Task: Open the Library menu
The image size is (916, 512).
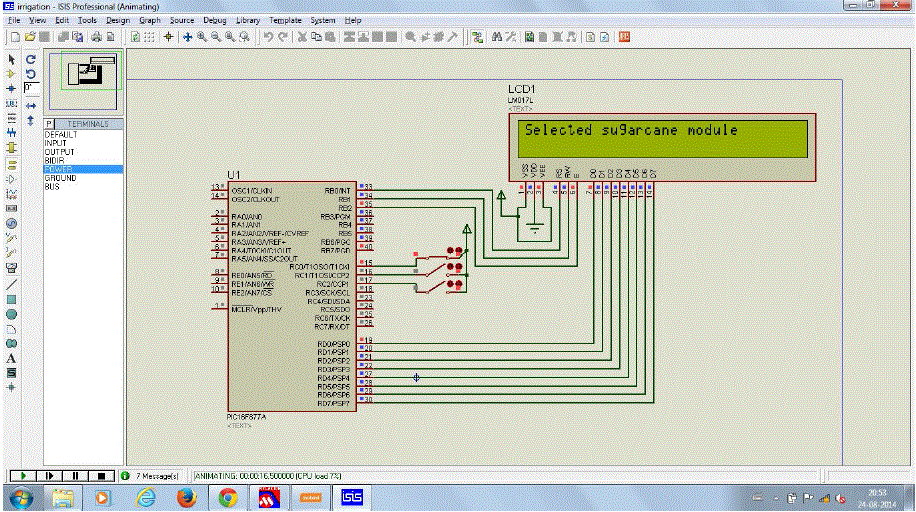Action: [249, 20]
